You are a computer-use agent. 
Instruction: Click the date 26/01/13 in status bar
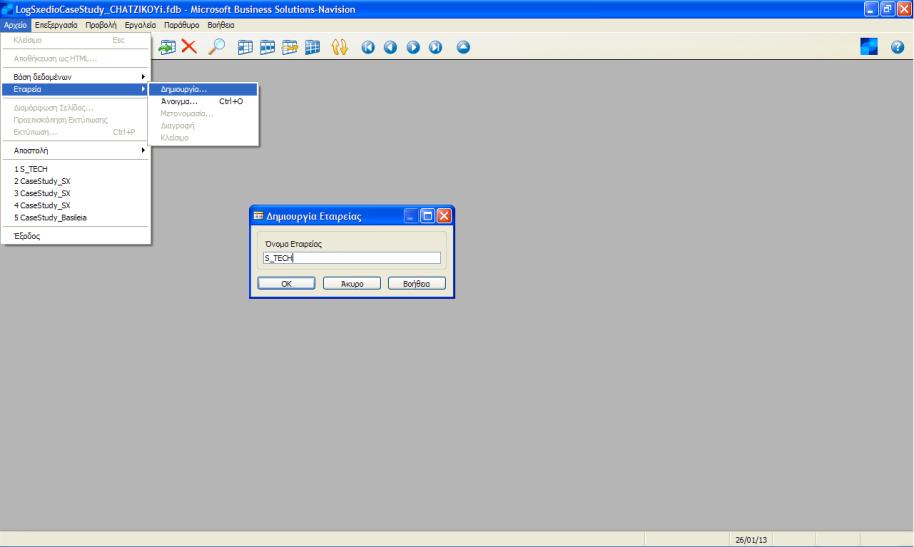pos(751,540)
